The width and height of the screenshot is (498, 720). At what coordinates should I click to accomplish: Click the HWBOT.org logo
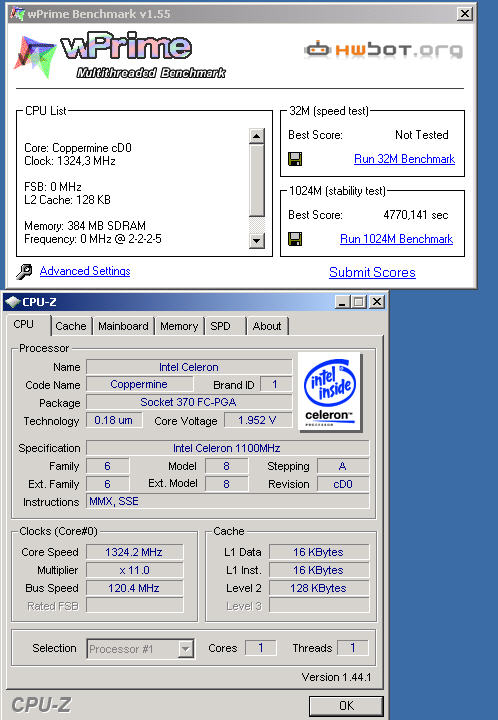[x=383, y=50]
